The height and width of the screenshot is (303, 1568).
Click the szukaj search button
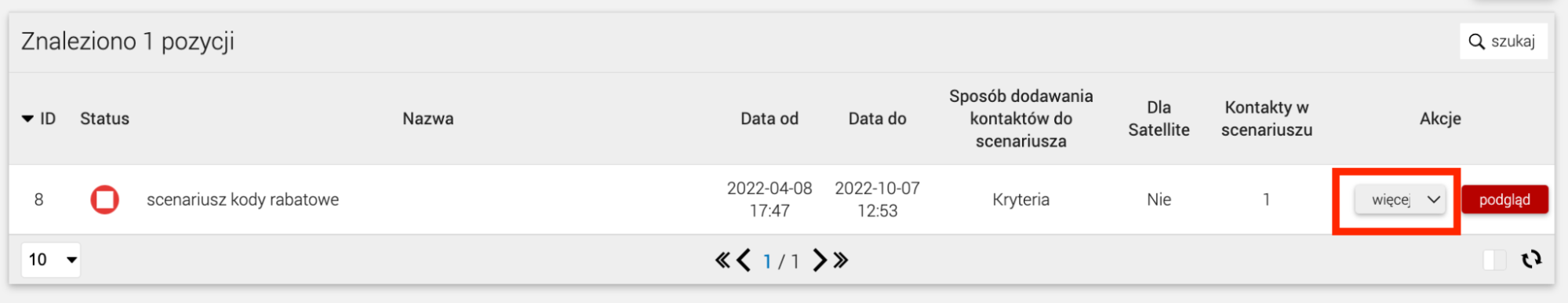pyautogui.click(x=1503, y=42)
